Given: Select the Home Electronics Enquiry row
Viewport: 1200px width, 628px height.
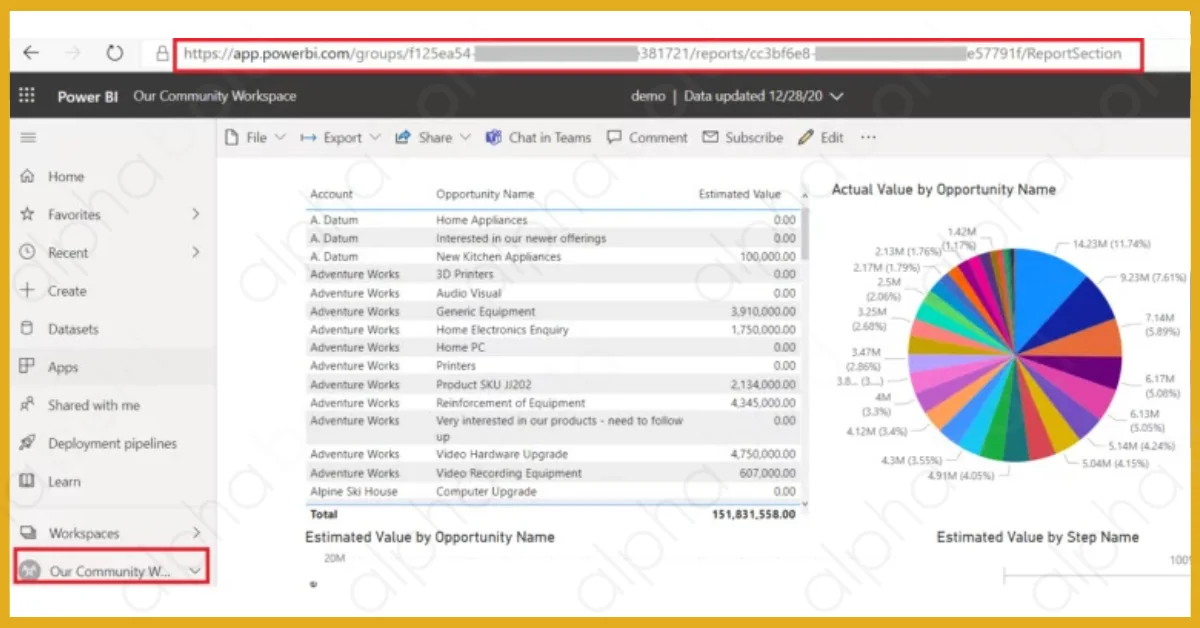Looking at the screenshot, I should pyautogui.click(x=552, y=329).
